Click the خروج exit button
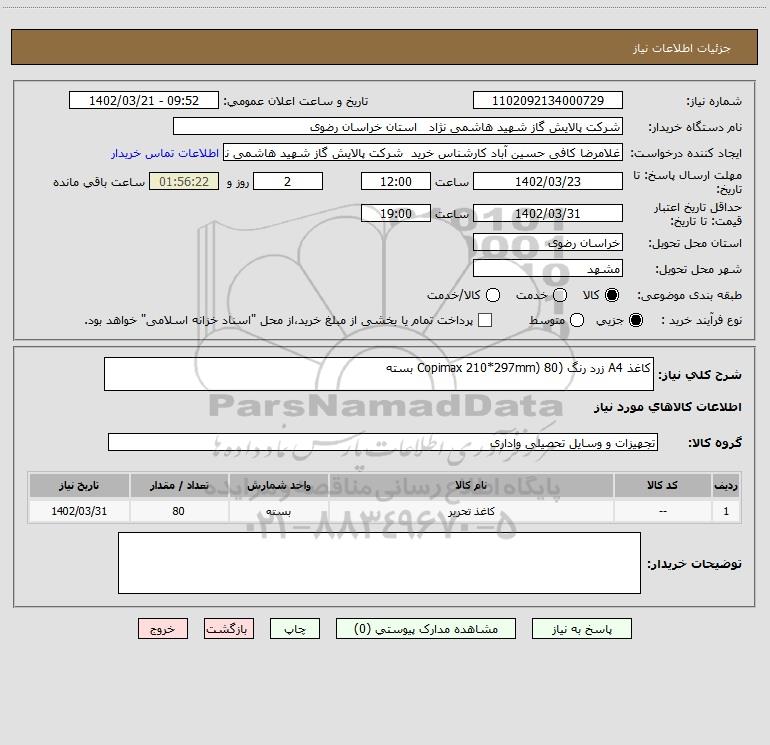Viewport: 770px width, 745px height. 163,629
